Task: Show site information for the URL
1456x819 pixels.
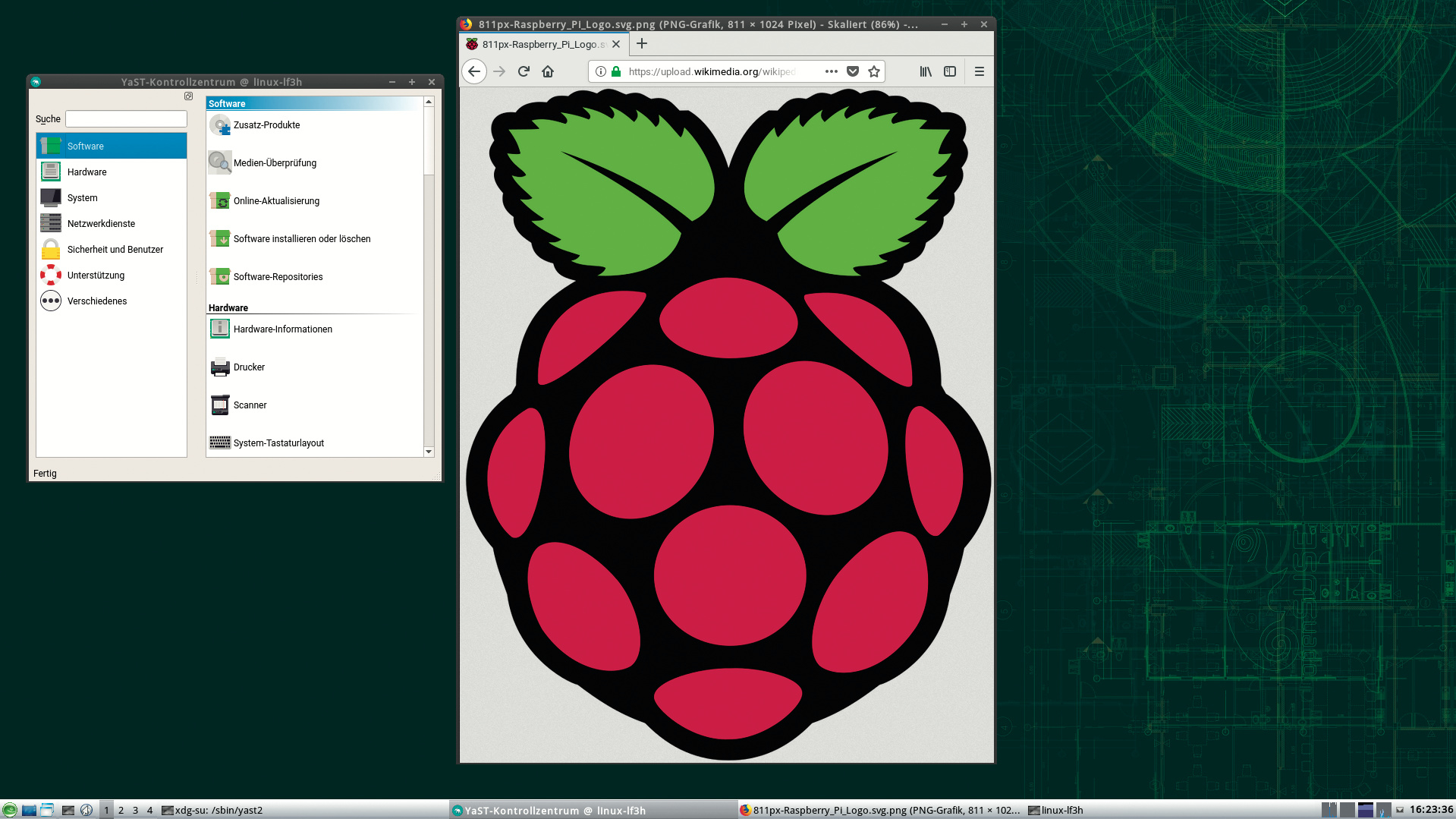Action: (601, 71)
